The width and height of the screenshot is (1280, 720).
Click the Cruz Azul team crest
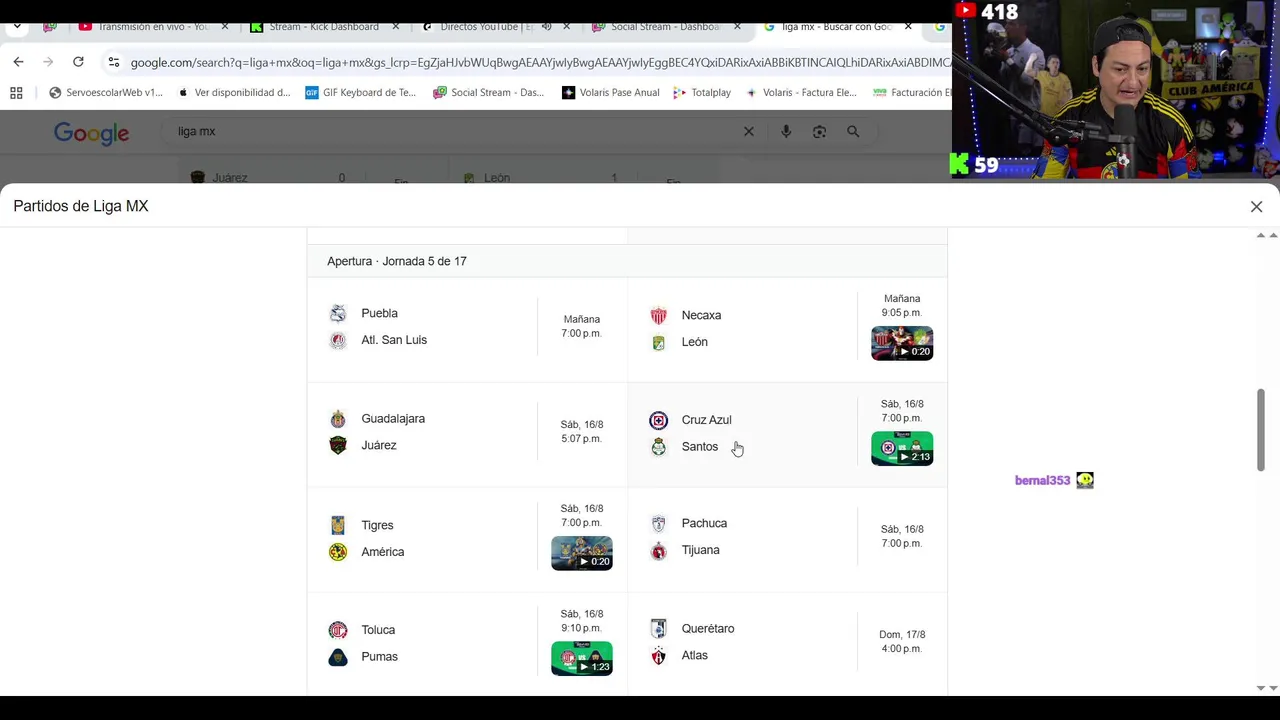[x=658, y=420]
